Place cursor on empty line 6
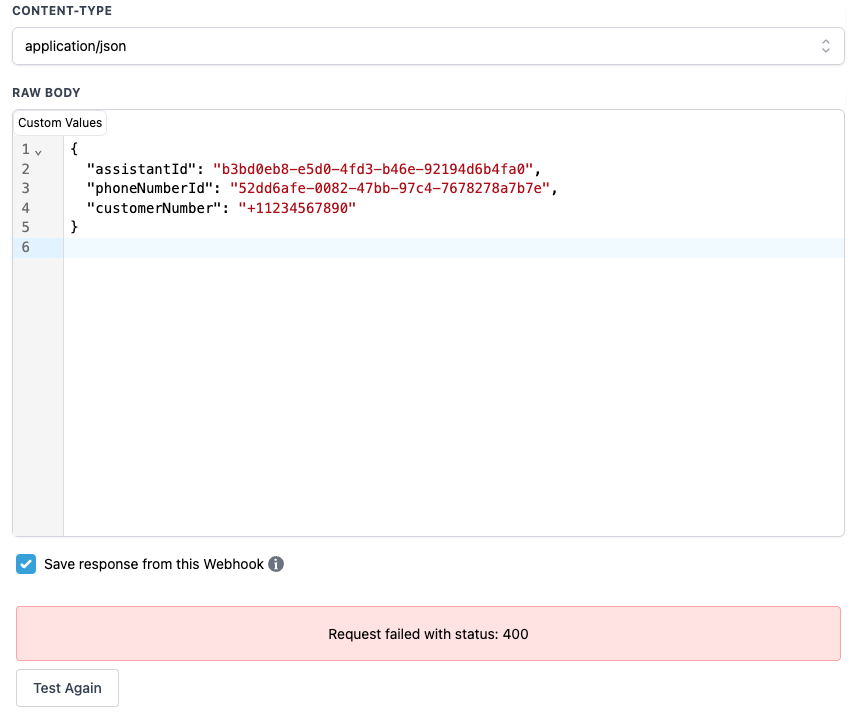 coord(150,247)
